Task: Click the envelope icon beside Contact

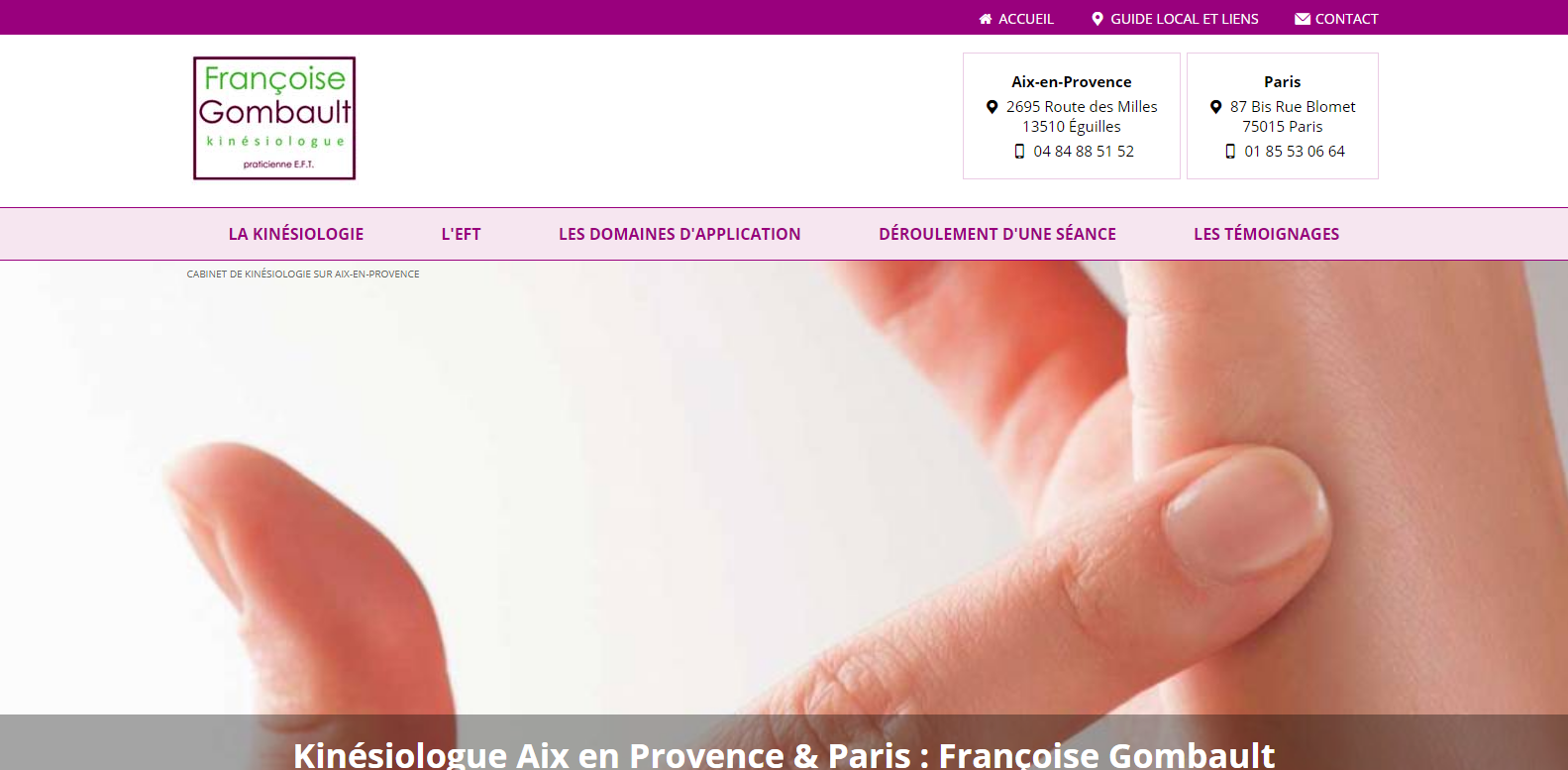Action: tap(1303, 19)
